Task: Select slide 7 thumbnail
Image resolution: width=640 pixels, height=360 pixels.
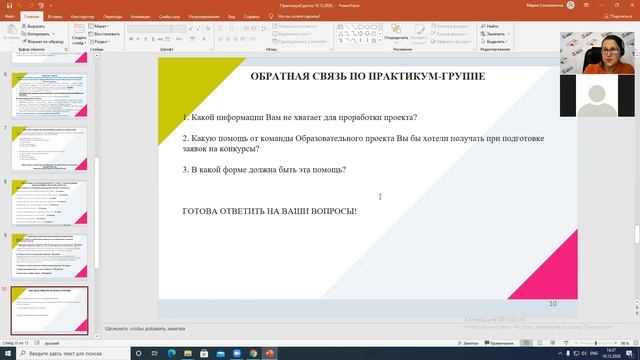Action: pos(49,149)
